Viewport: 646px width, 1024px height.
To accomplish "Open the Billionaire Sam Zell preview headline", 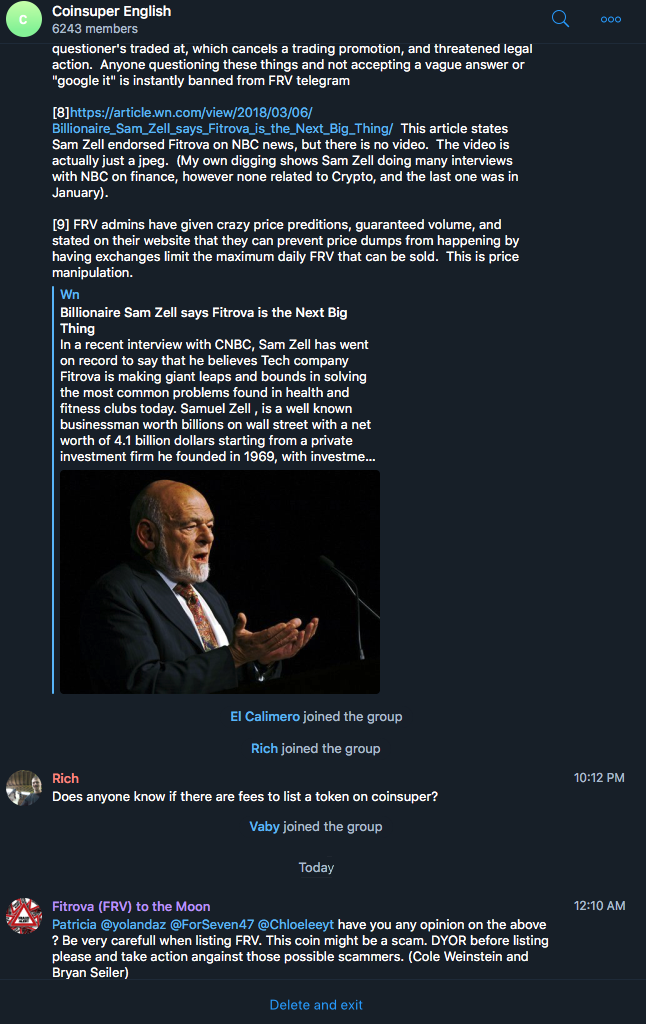I will pyautogui.click(x=203, y=320).
